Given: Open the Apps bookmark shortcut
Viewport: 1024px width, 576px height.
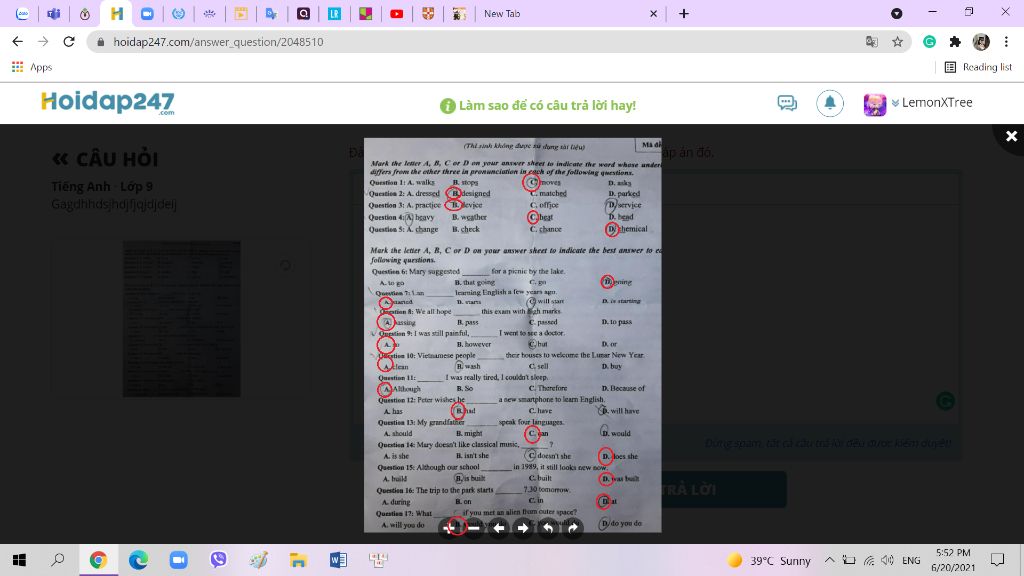Looking at the screenshot, I should click(x=32, y=67).
